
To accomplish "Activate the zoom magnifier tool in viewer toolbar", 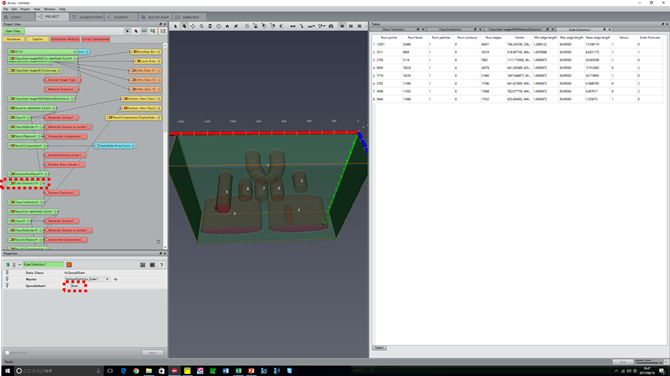I will point(201,26).
